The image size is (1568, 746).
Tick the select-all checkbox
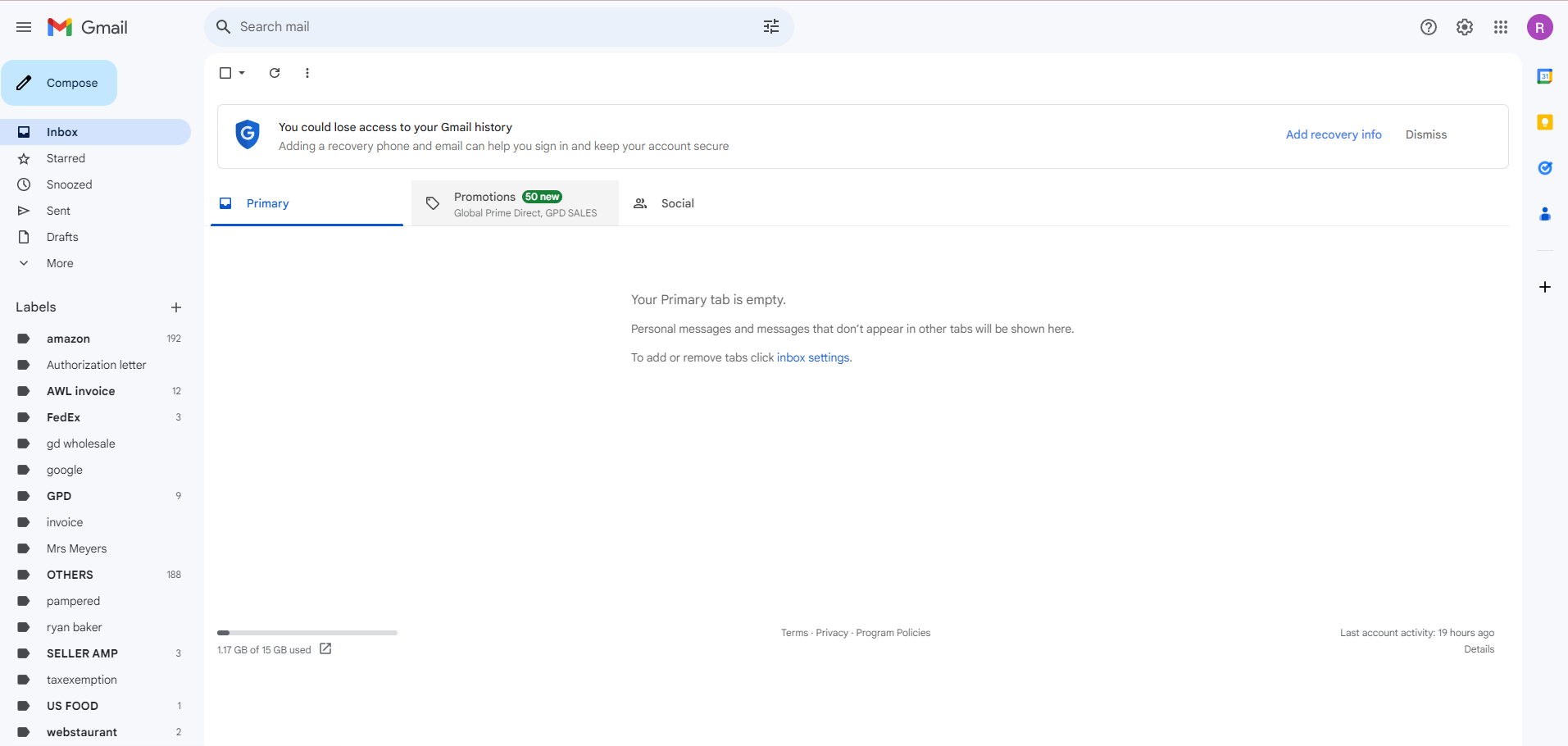click(x=225, y=73)
